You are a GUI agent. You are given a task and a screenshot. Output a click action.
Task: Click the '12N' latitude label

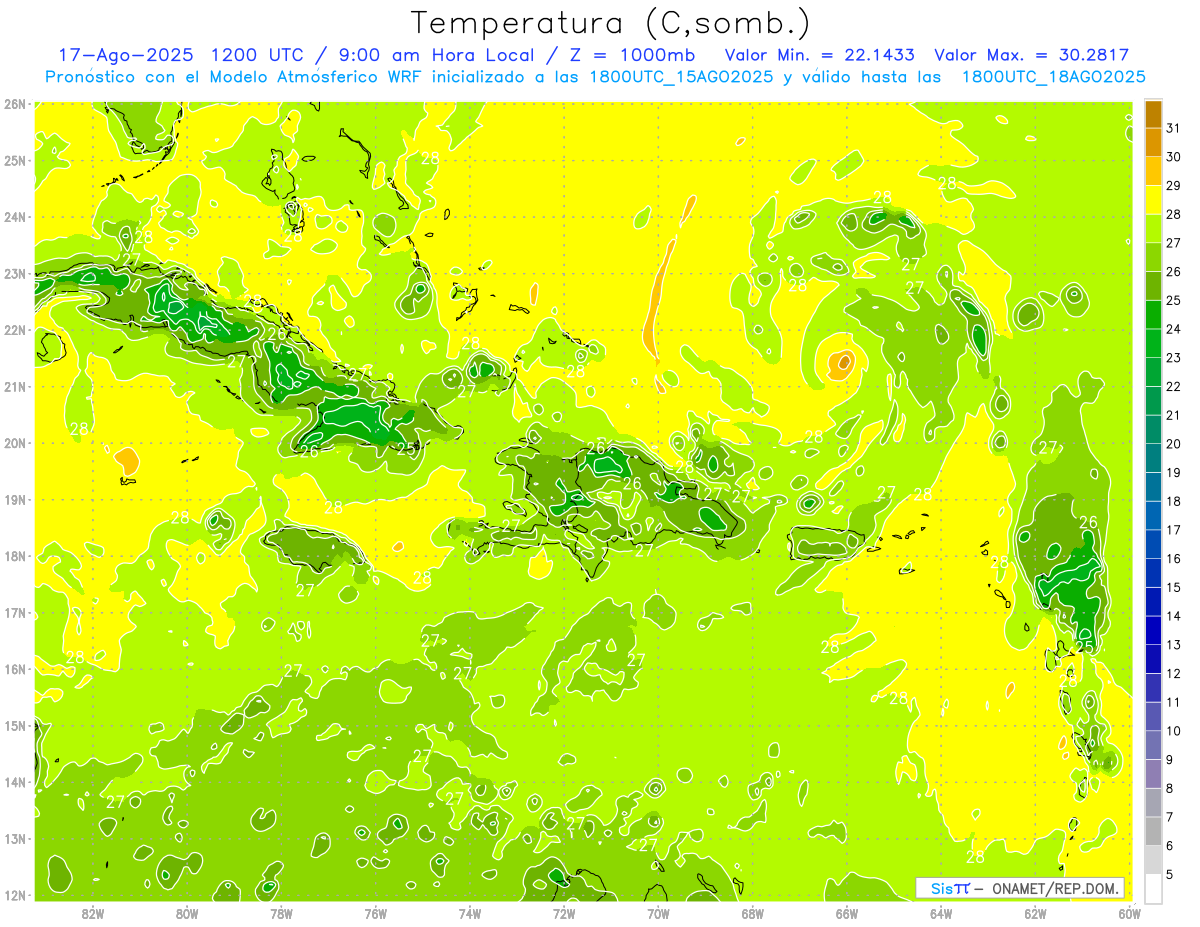pos(14,895)
